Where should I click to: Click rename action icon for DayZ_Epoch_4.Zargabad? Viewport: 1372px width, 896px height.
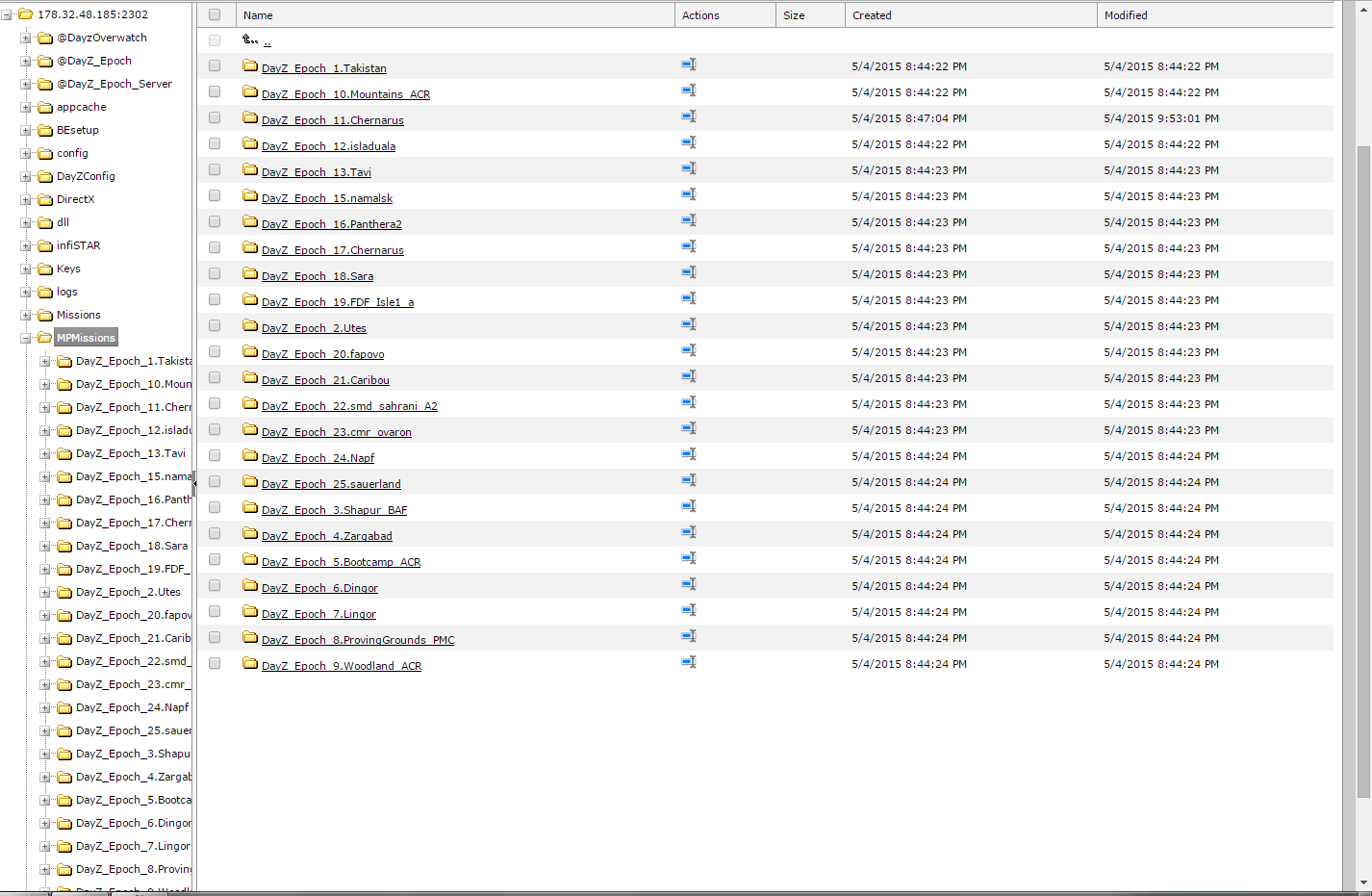click(689, 532)
